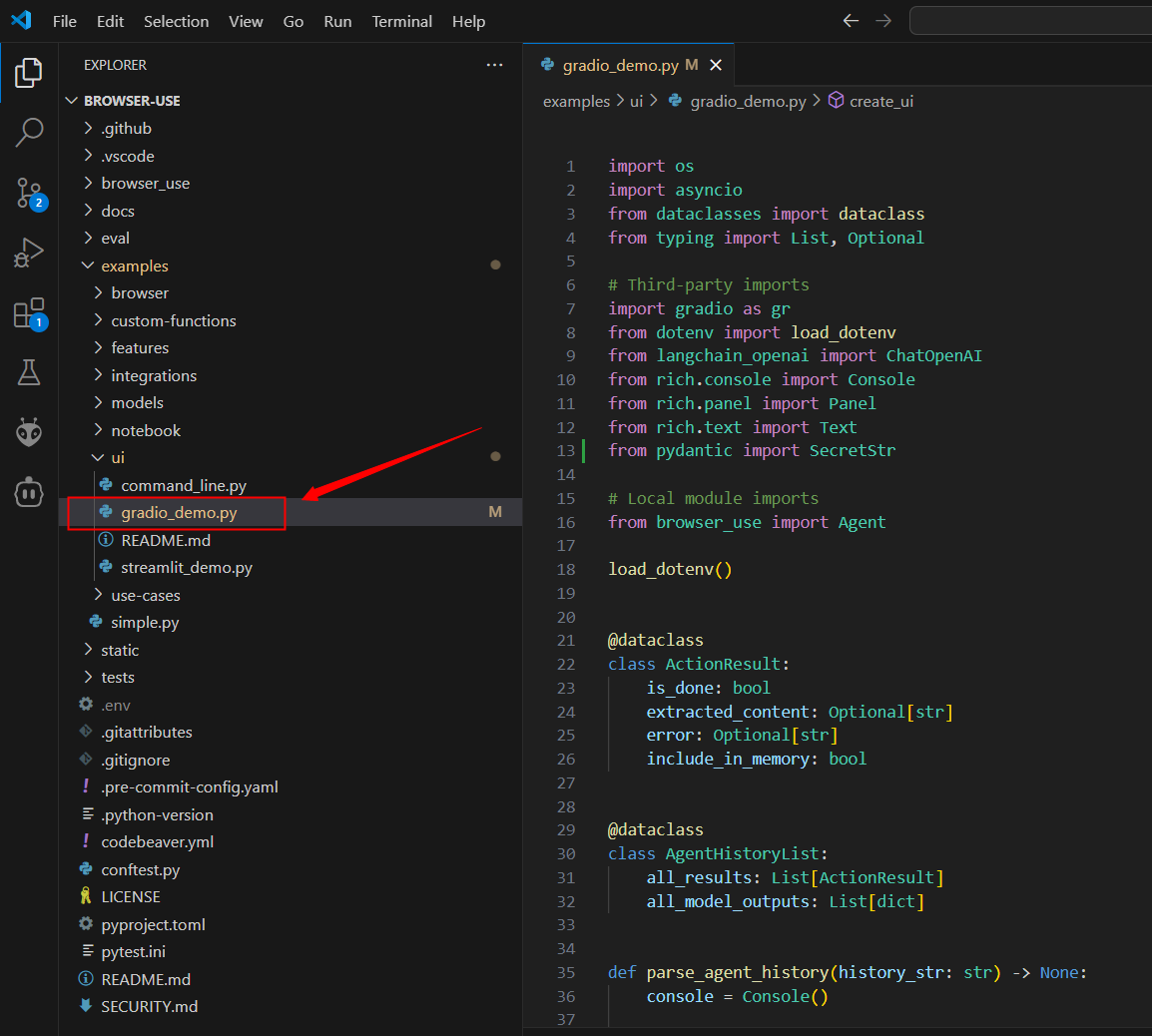The width and height of the screenshot is (1152, 1036).
Task: Open README.md inside ui folder
Action: coord(290,540)
